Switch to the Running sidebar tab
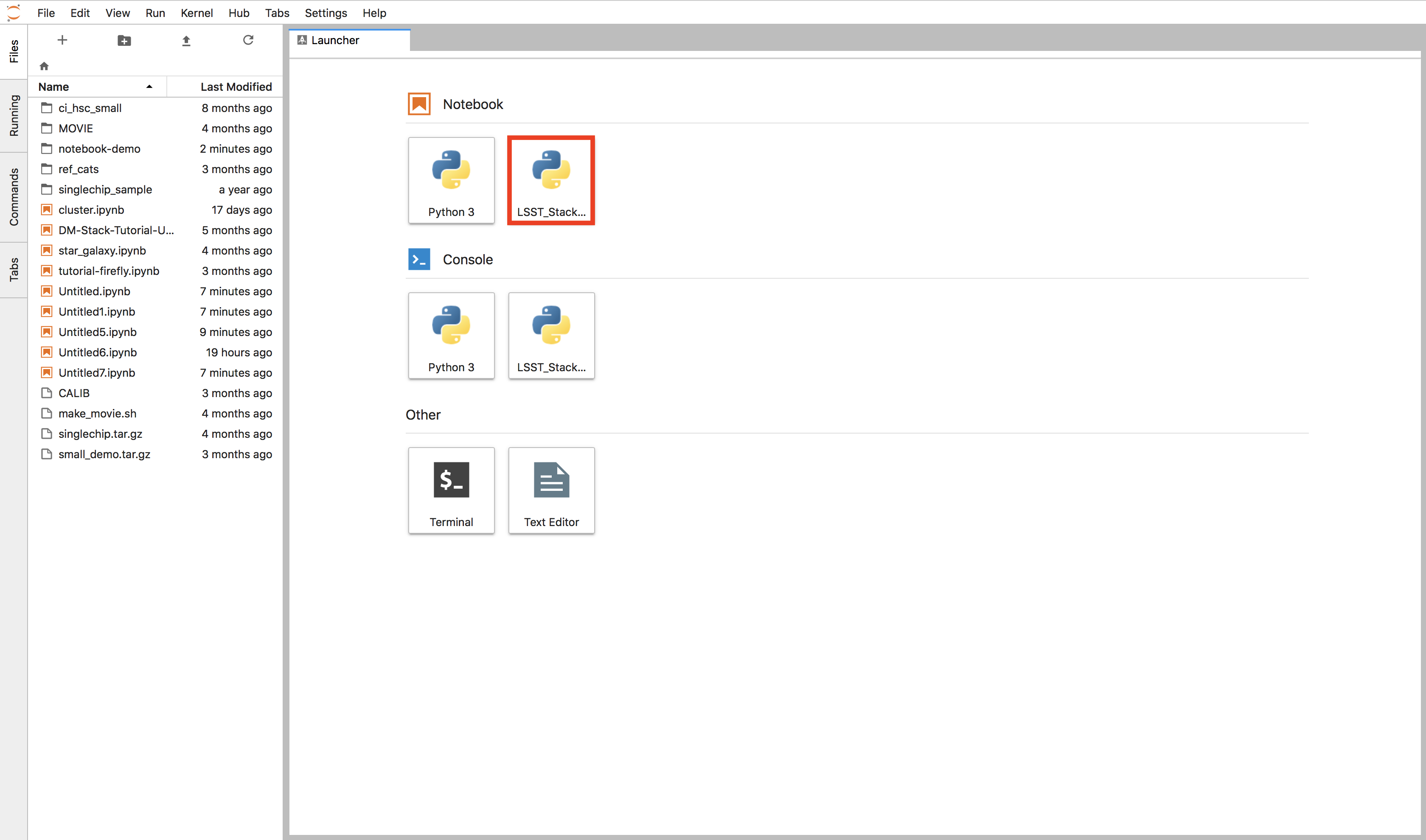 pyautogui.click(x=14, y=115)
